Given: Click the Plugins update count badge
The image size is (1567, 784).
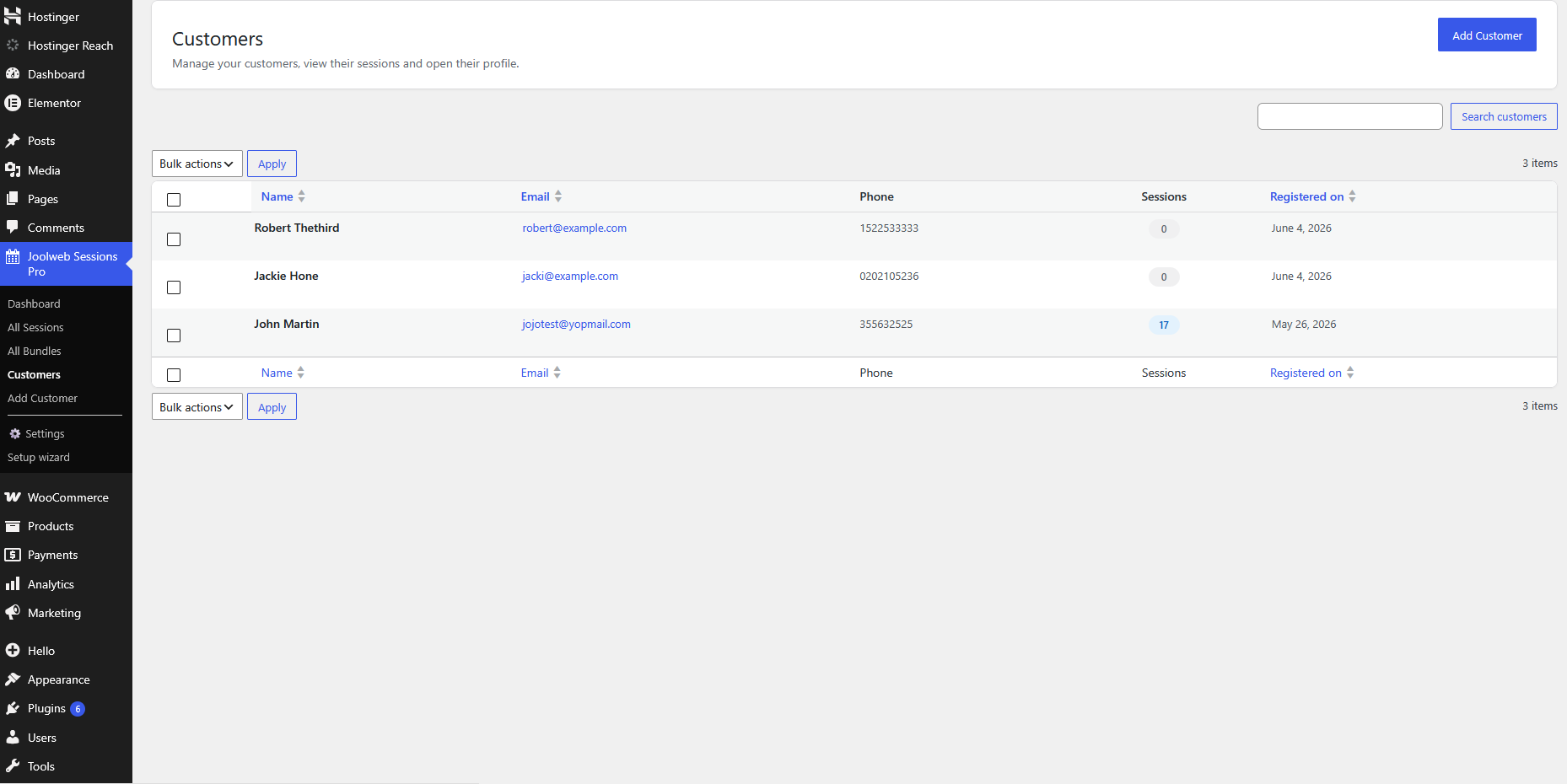Looking at the screenshot, I should (78, 709).
